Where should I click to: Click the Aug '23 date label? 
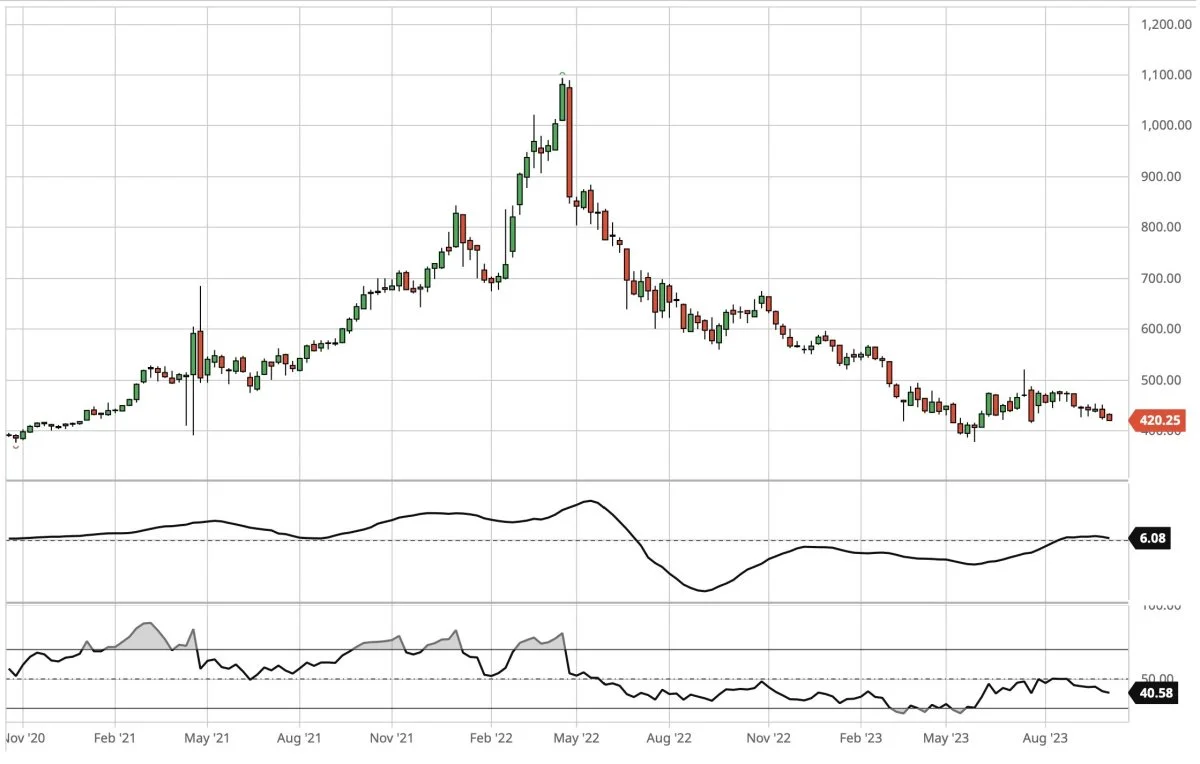(1045, 739)
